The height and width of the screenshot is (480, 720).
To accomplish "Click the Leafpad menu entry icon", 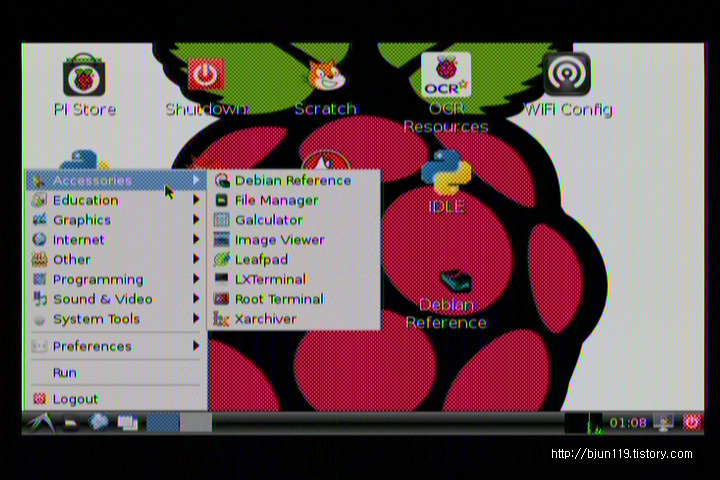I will click(222, 260).
